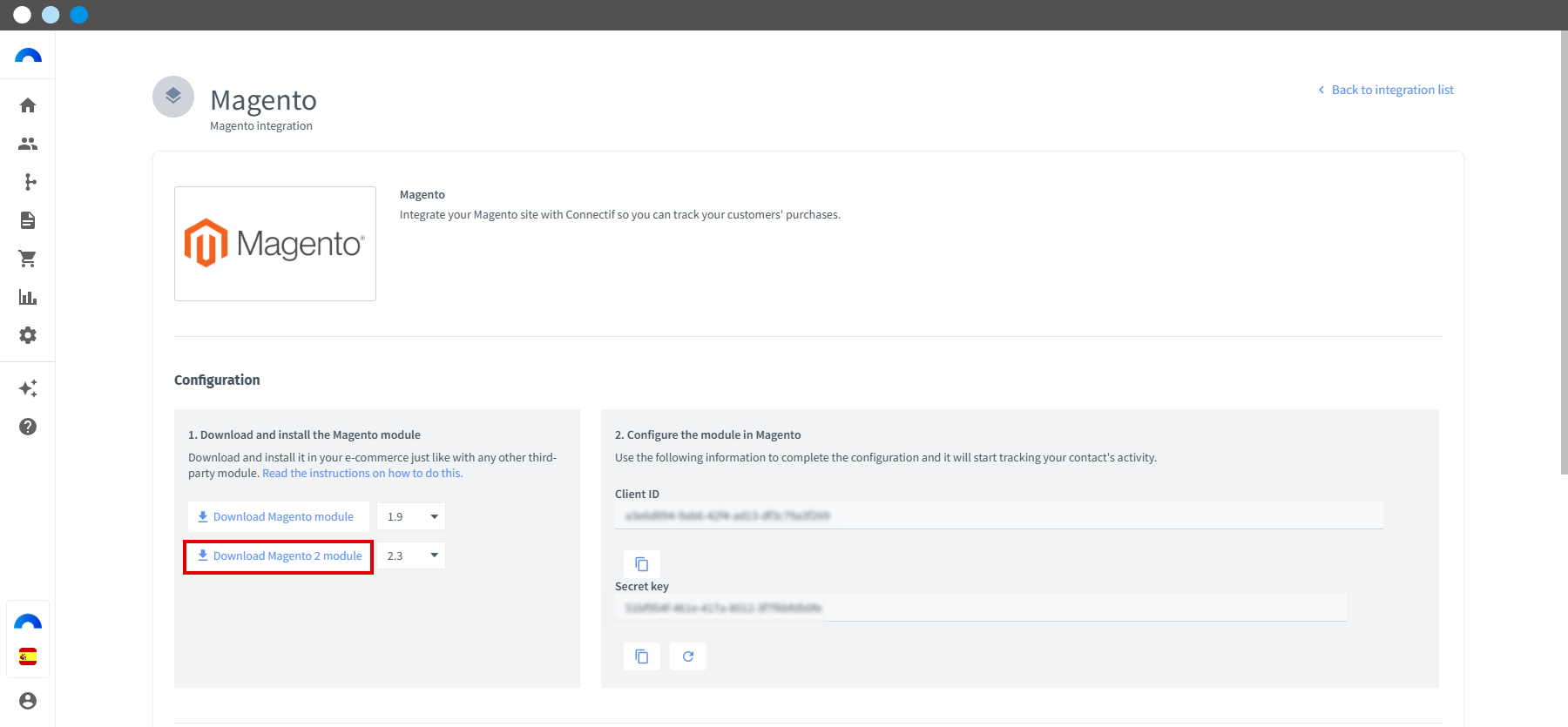Click Back to integration list
Screen dimensions: 1568x727
1386,90
